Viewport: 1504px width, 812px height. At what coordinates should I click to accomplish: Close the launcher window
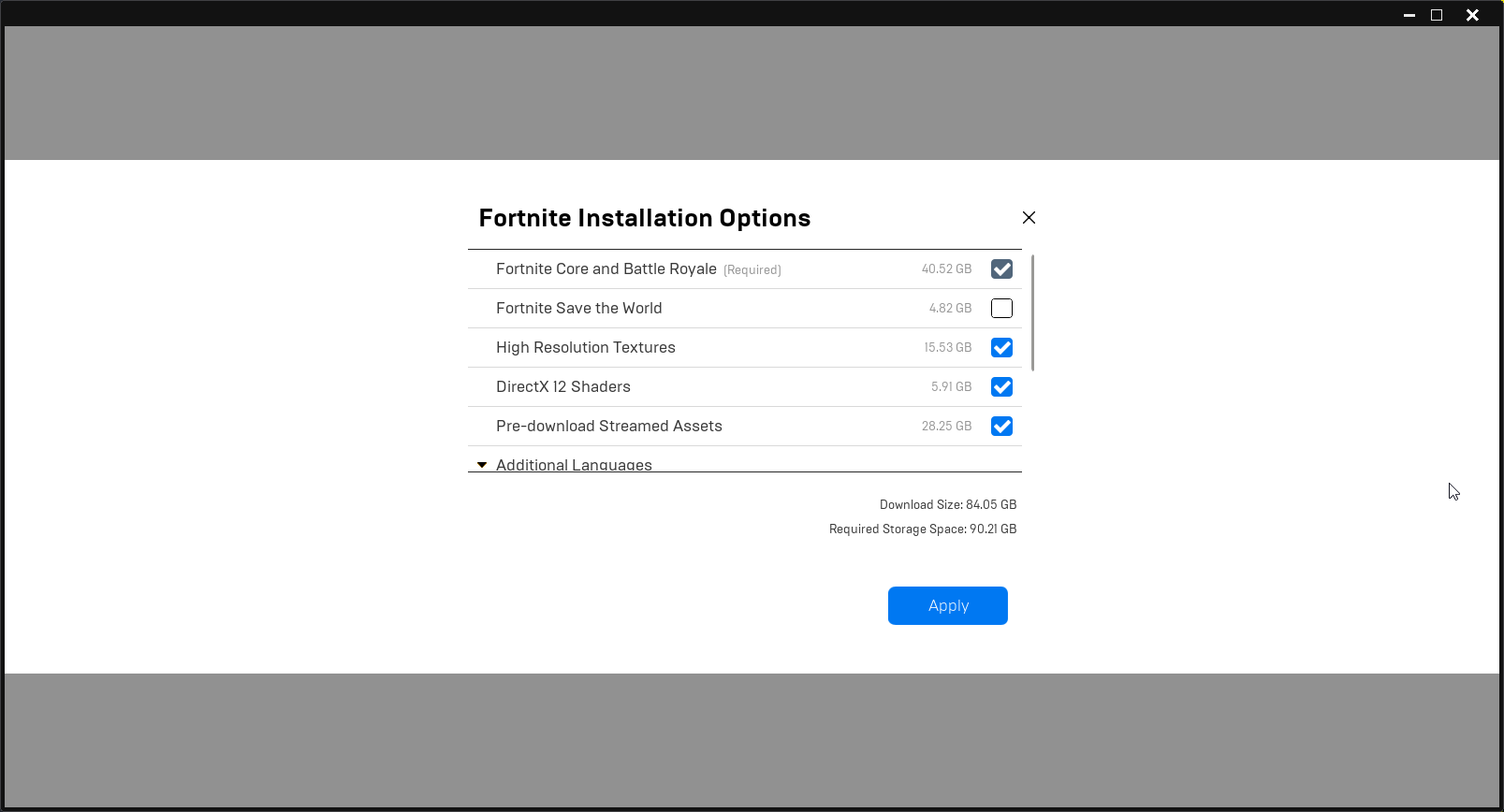(1472, 15)
